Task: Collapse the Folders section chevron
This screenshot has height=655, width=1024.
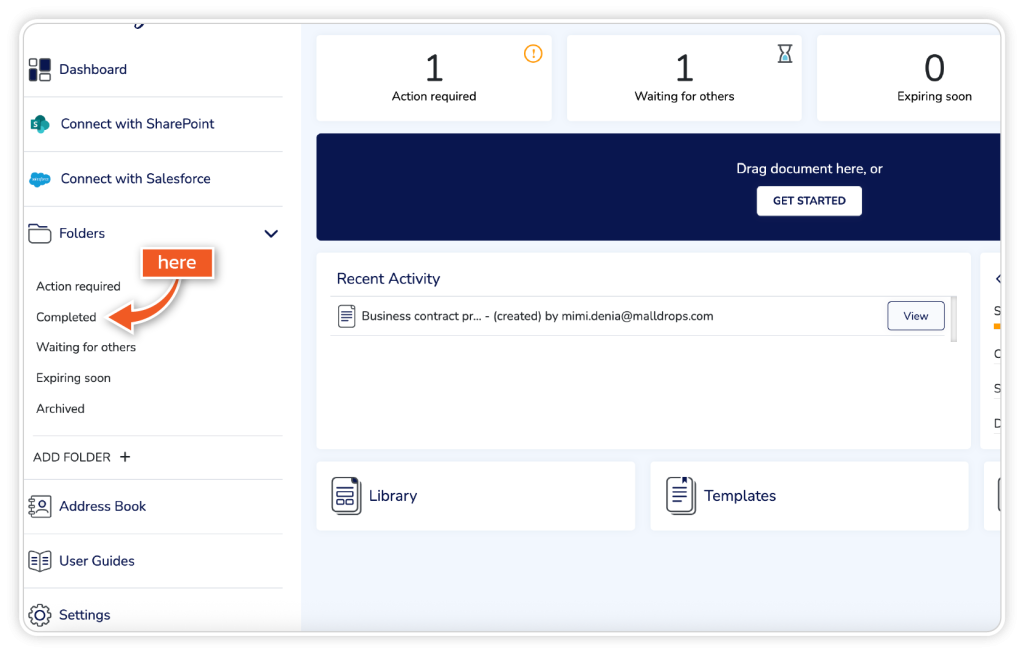Action: [x=270, y=234]
